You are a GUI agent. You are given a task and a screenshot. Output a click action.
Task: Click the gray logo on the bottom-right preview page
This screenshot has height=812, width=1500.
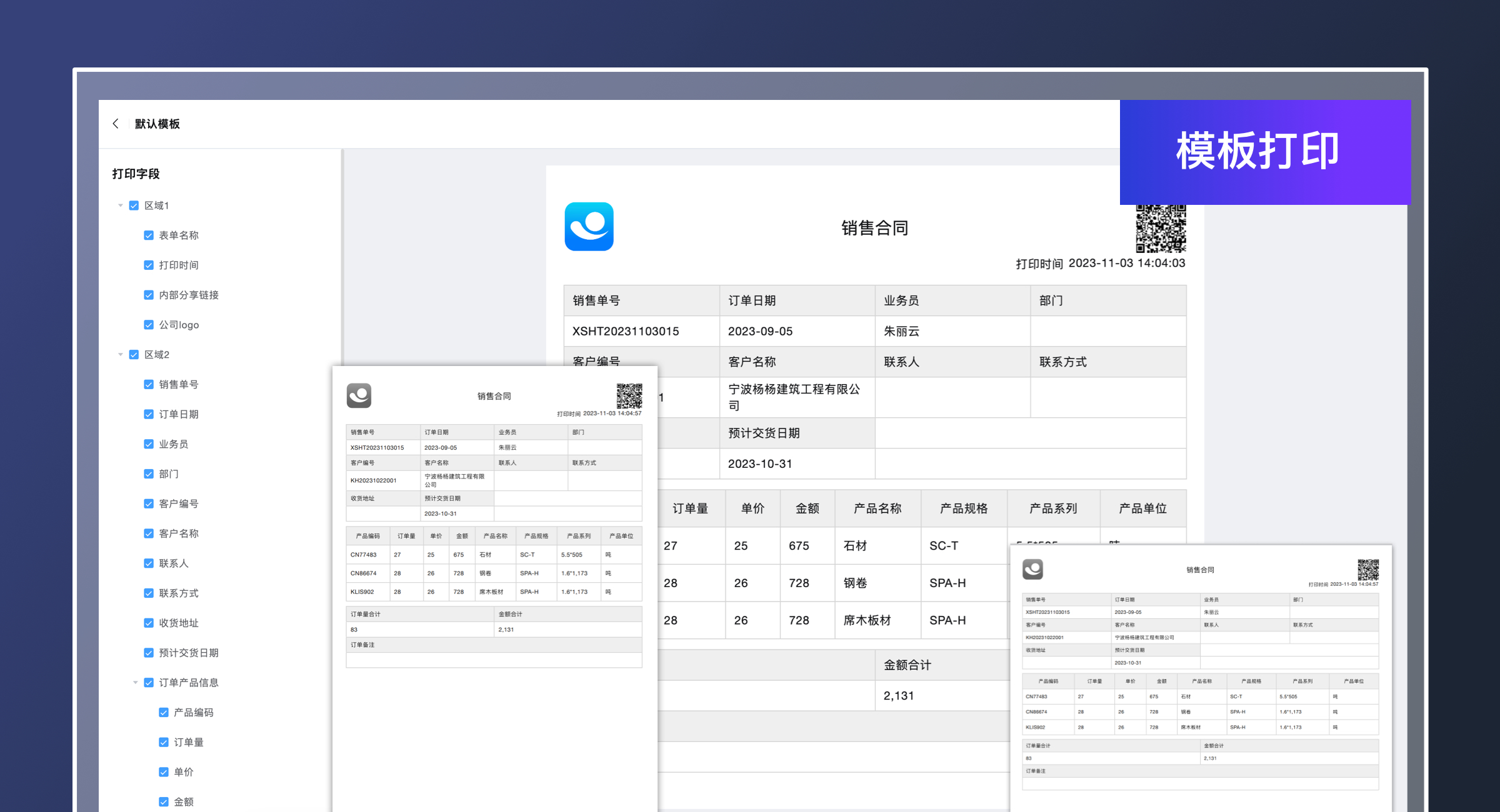1032,569
